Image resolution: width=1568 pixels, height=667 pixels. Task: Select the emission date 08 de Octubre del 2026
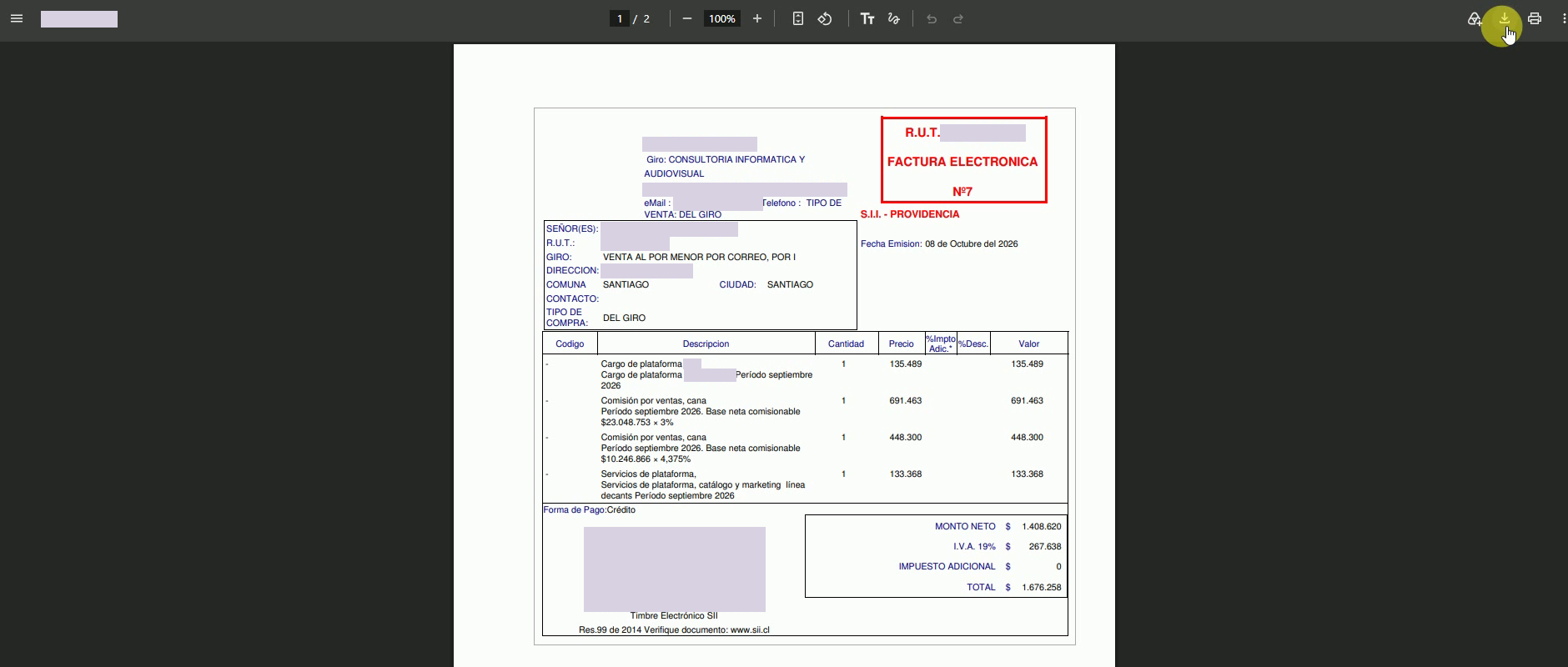(972, 244)
